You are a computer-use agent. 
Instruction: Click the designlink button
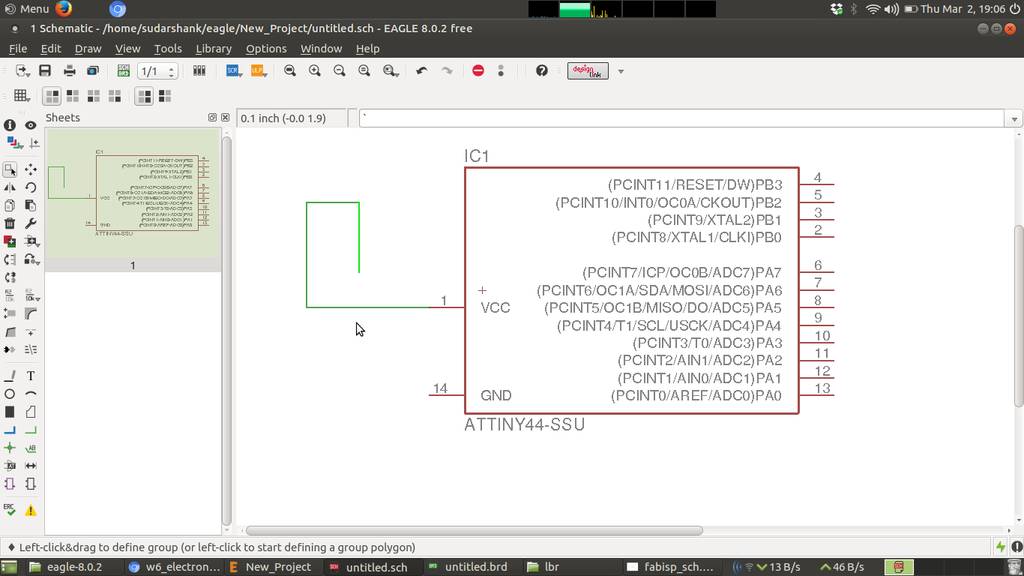[588, 71]
